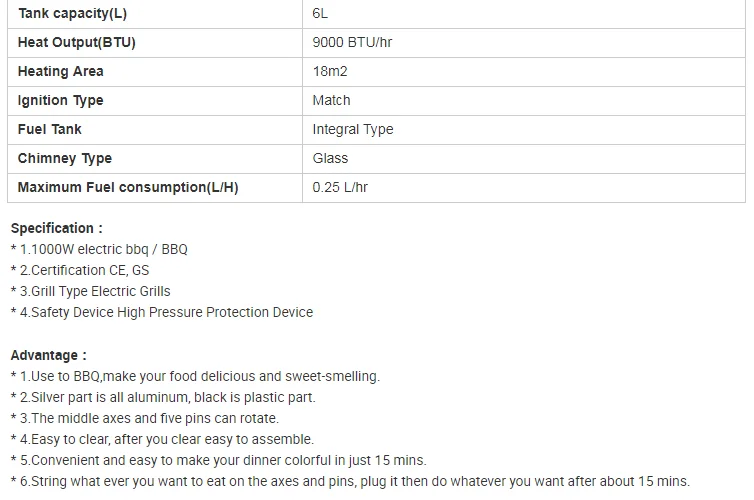Click the Heat Output(BTU) row label
The height and width of the screenshot is (500, 754).
[155, 43]
